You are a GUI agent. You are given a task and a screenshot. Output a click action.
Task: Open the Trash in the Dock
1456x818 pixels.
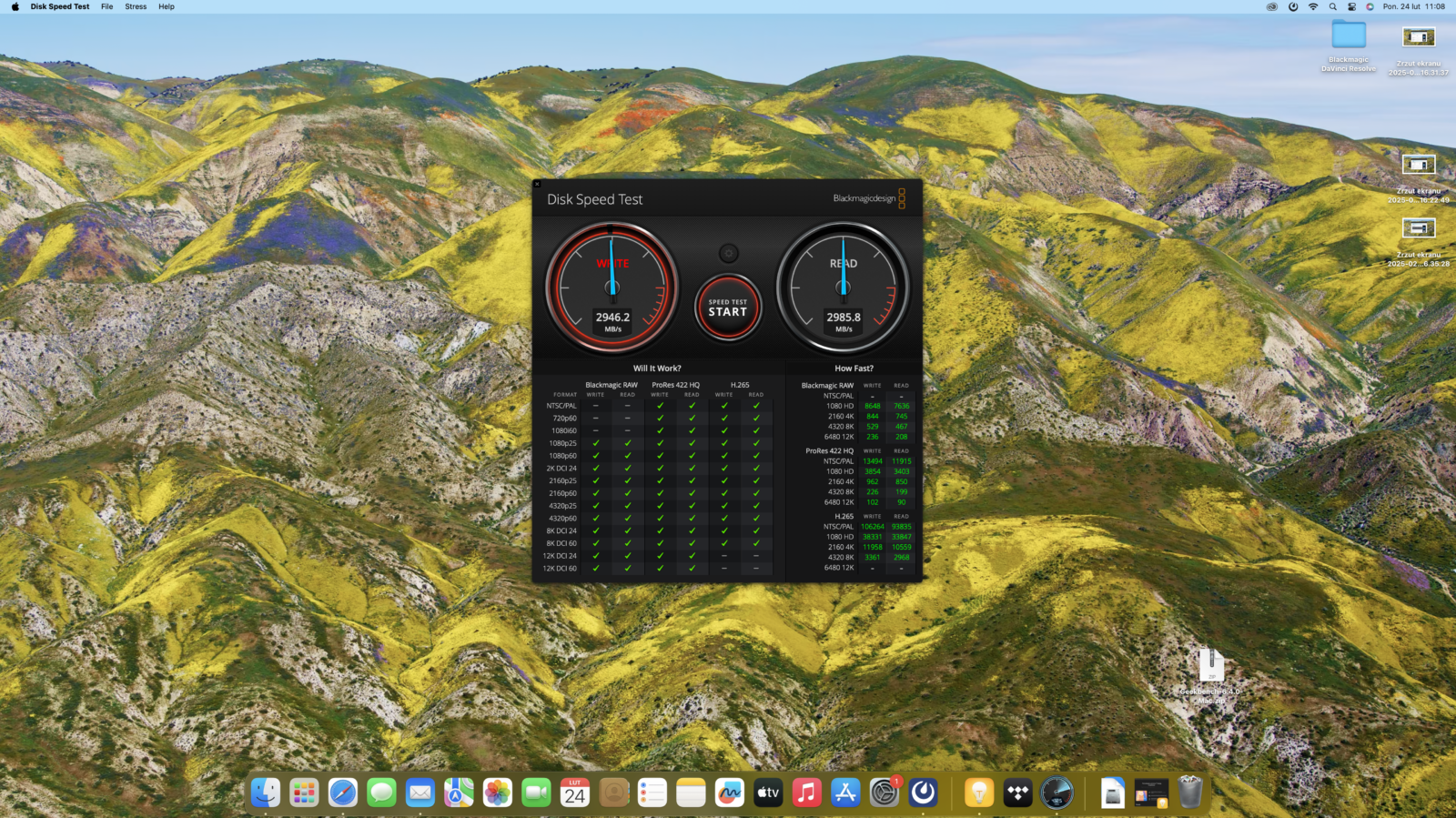click(x=1190, y=793)
